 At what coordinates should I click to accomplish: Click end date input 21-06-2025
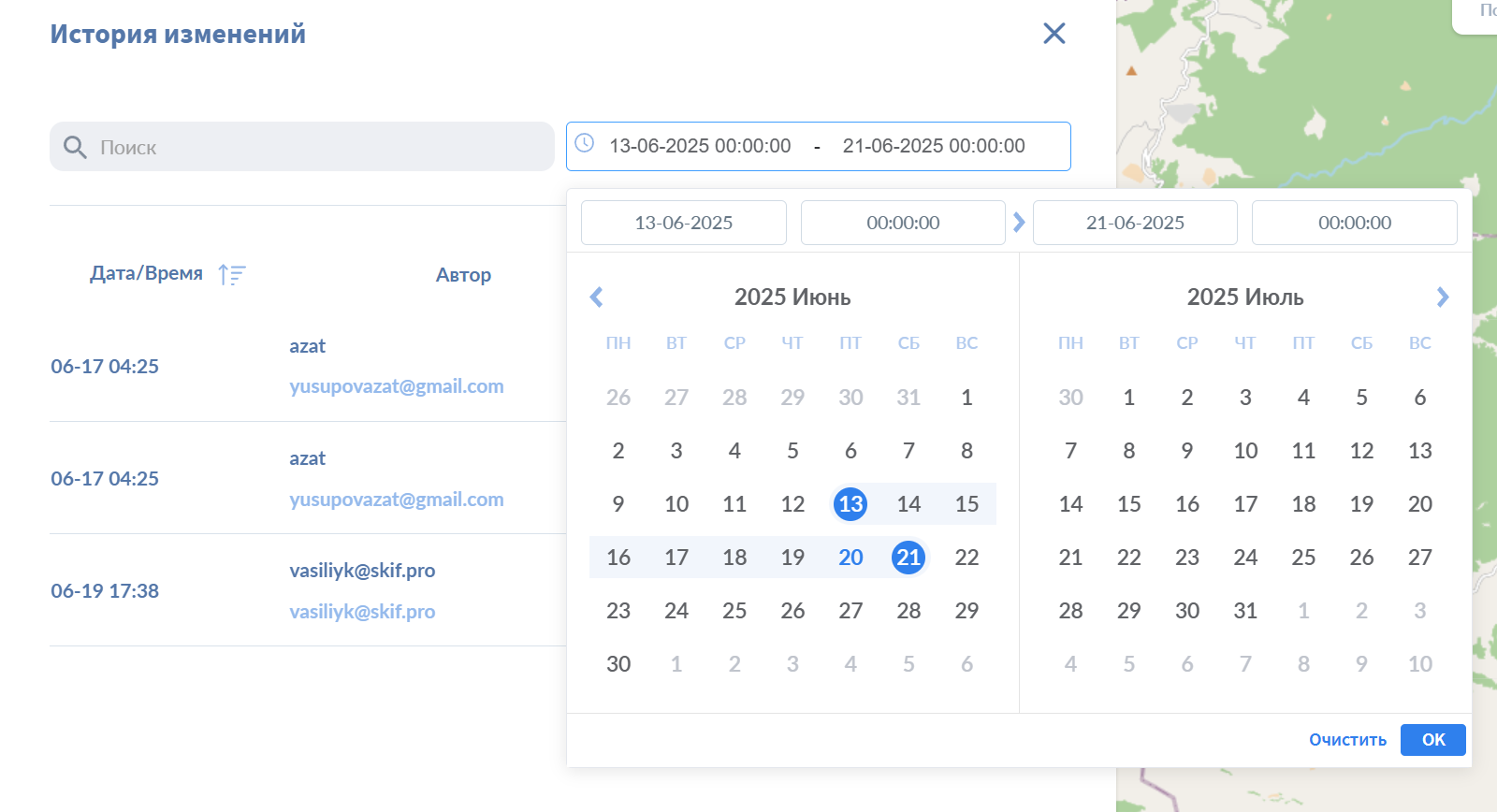pyautogui.click(x=1134, y=223)
